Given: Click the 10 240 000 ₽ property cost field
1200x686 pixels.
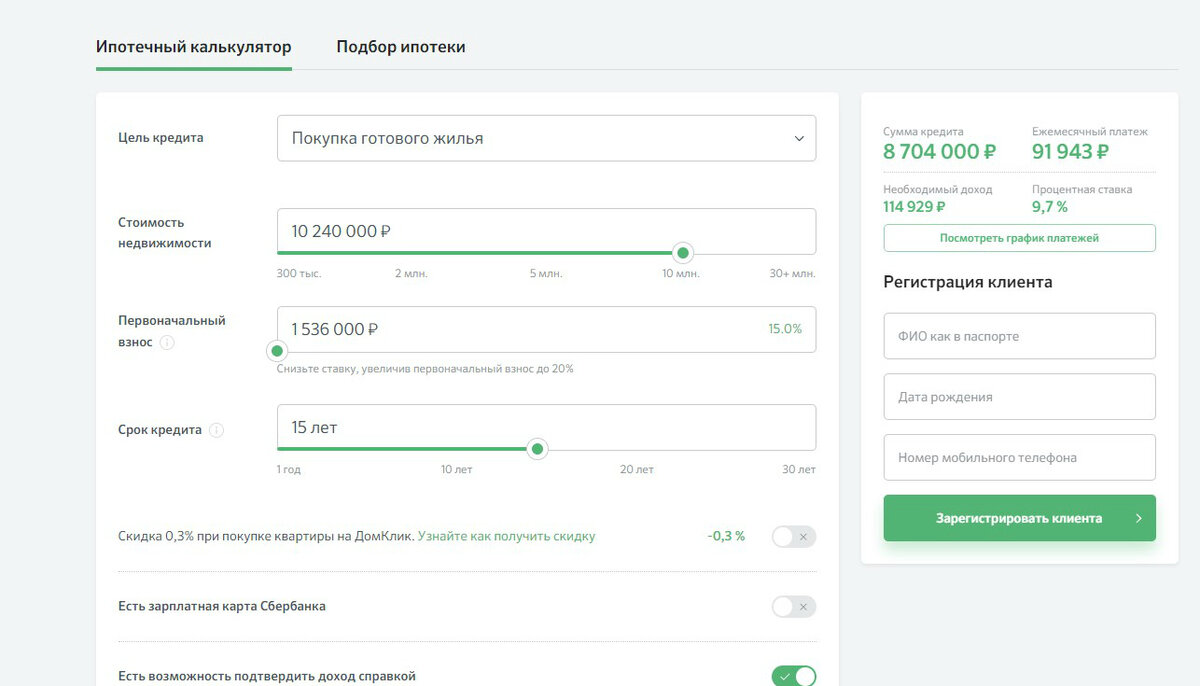Looking at the screenshot, I should [546, 231].
